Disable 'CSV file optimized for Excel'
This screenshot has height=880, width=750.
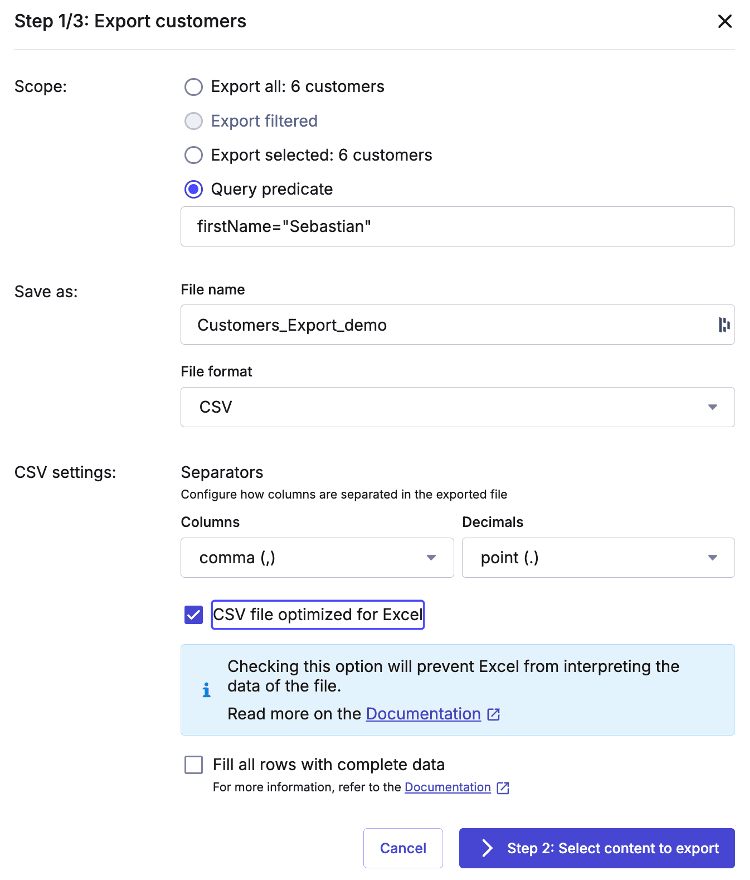pos(193,614)
